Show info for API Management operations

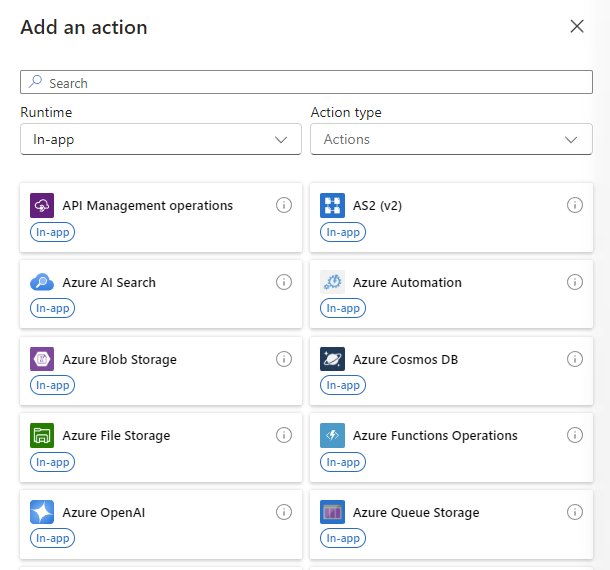coord(284,205)
